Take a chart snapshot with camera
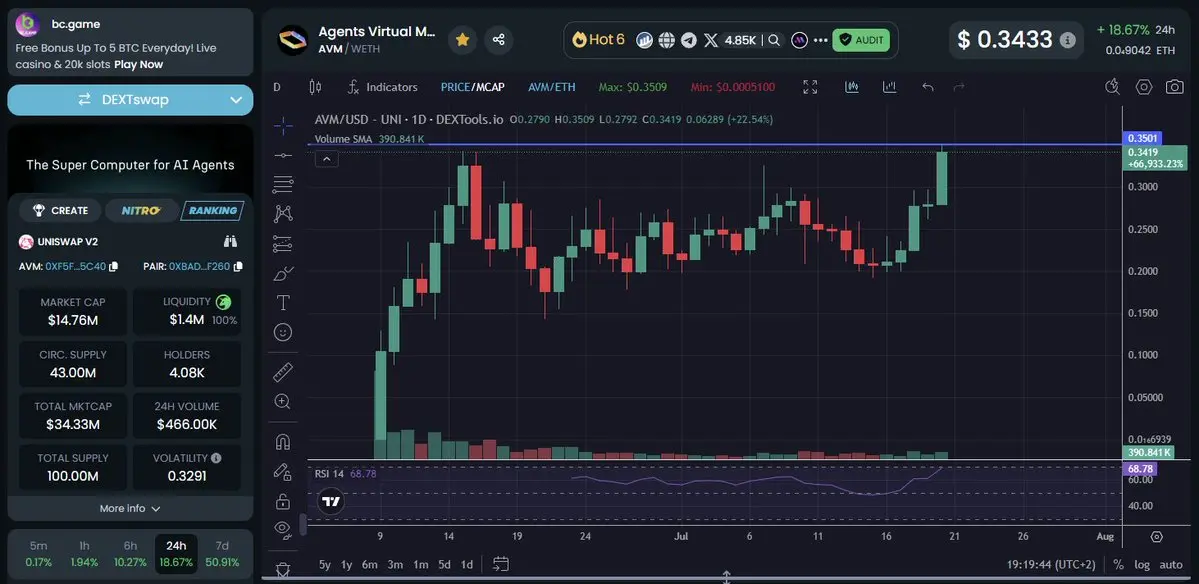This screenshot has width=1199, height=584. [x=1175, y=87]
